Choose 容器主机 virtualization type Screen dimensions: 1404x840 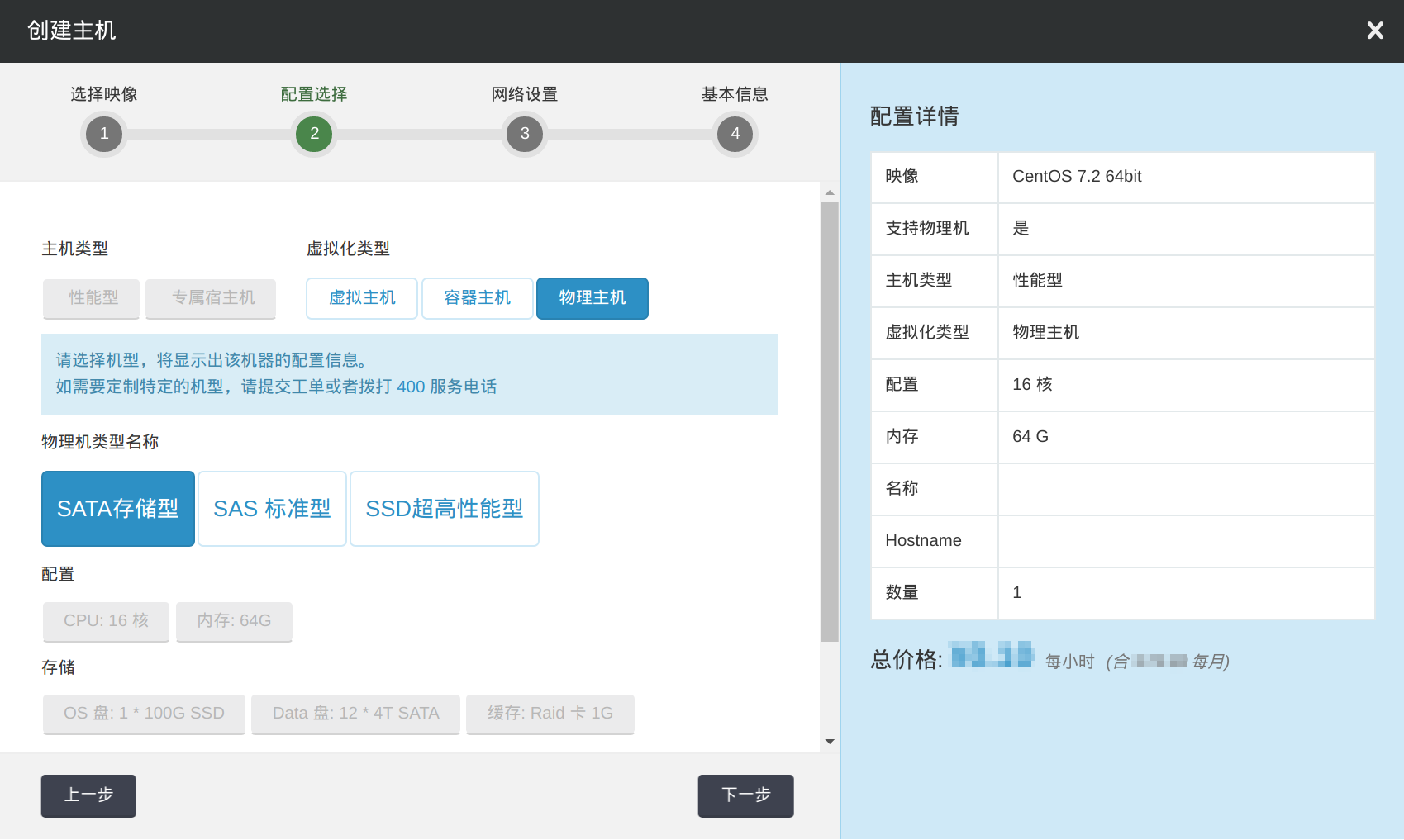477,298
